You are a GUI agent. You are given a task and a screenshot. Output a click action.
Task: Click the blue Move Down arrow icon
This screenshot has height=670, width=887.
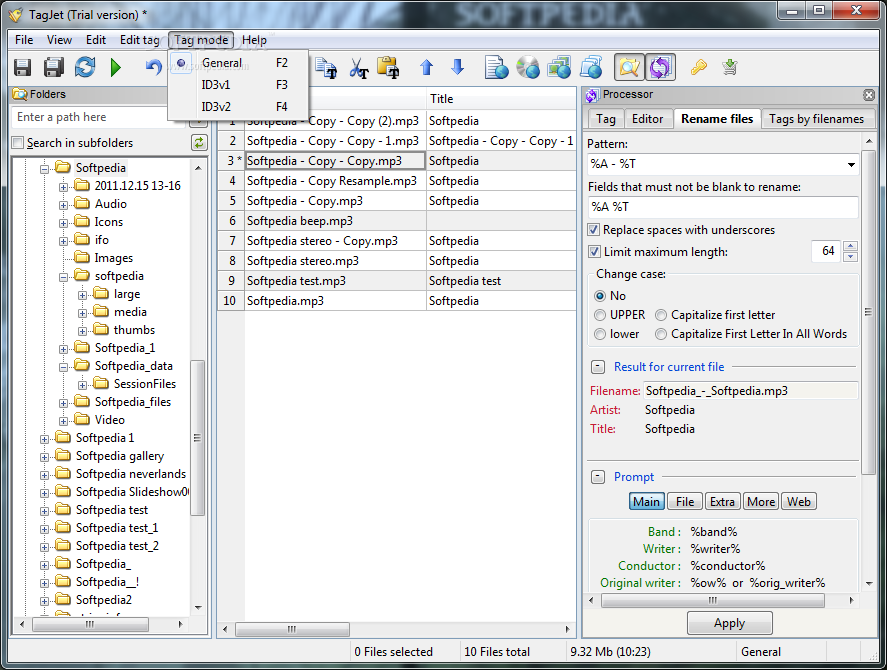tap(458, 67)
